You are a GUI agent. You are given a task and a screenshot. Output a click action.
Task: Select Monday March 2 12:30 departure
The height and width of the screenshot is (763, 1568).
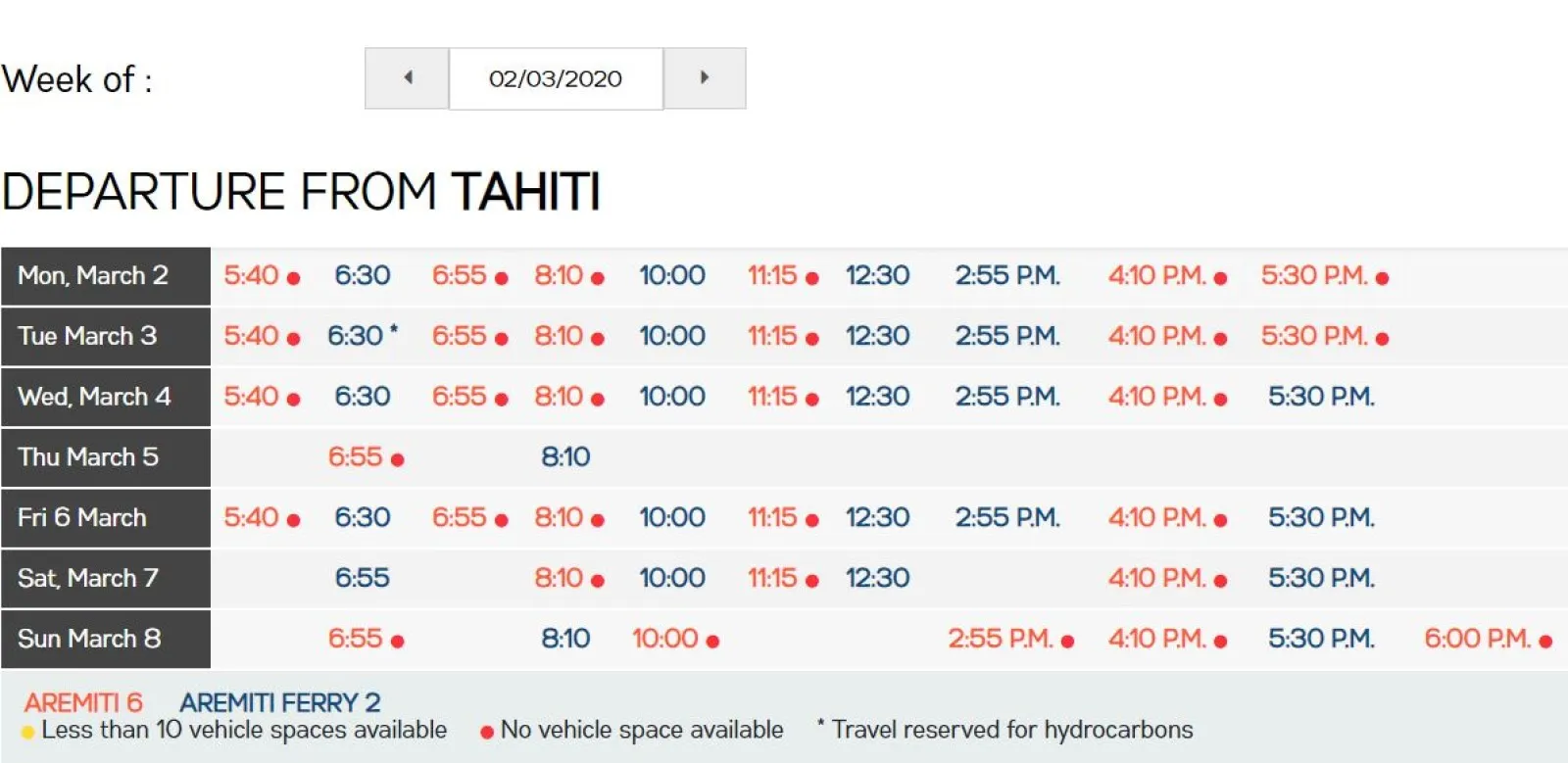(877, 276)
